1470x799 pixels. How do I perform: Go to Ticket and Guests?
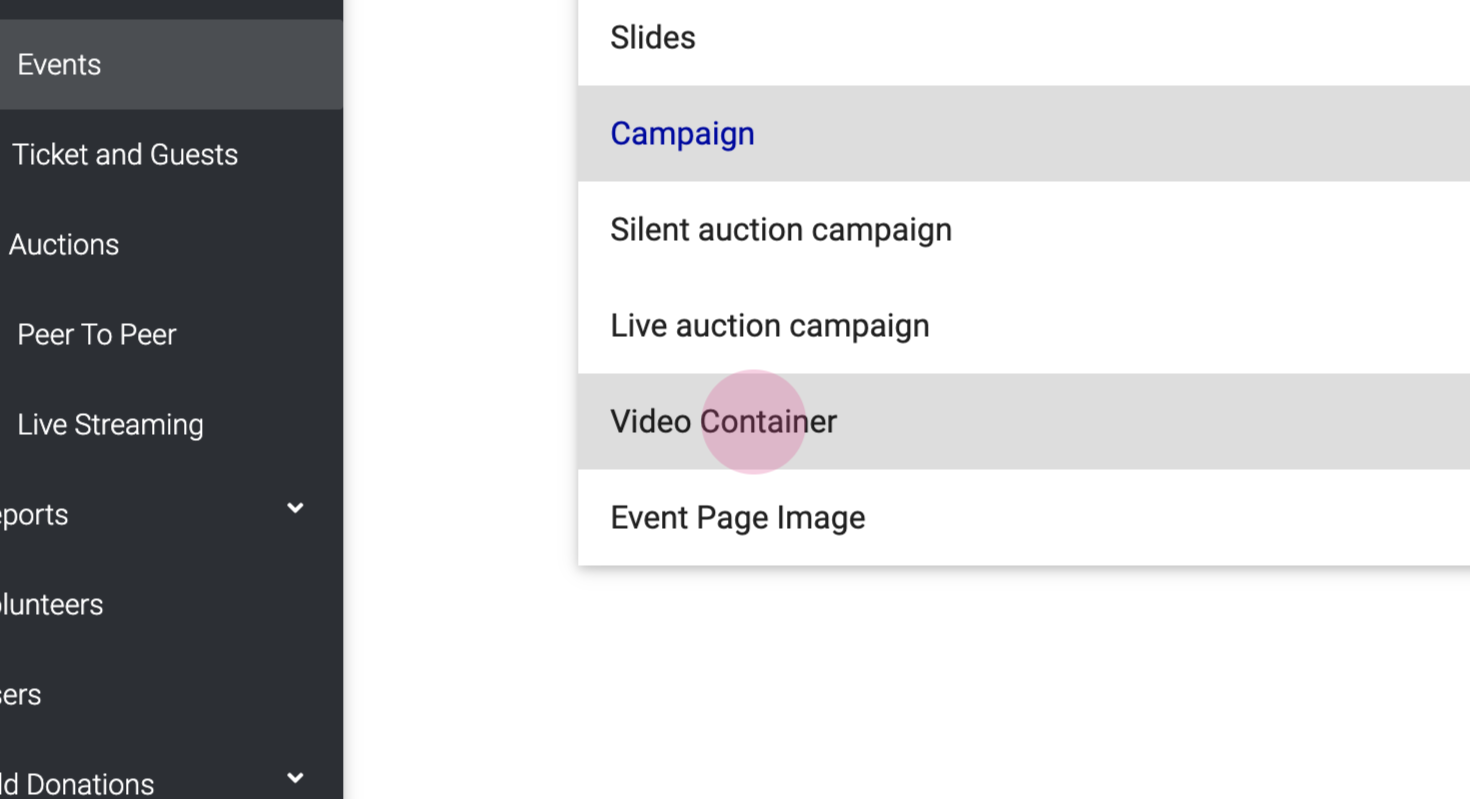point(125,155)
